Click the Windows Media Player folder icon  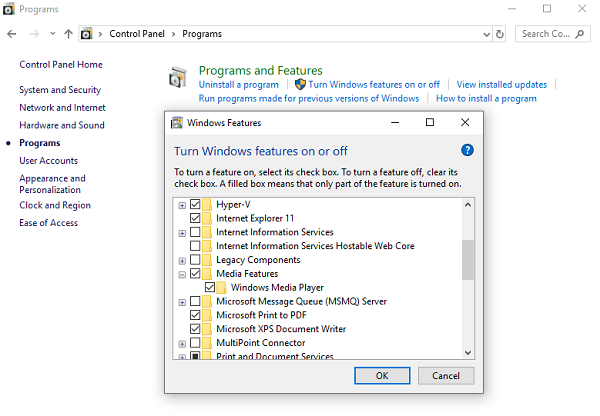[x=223, y=287]
